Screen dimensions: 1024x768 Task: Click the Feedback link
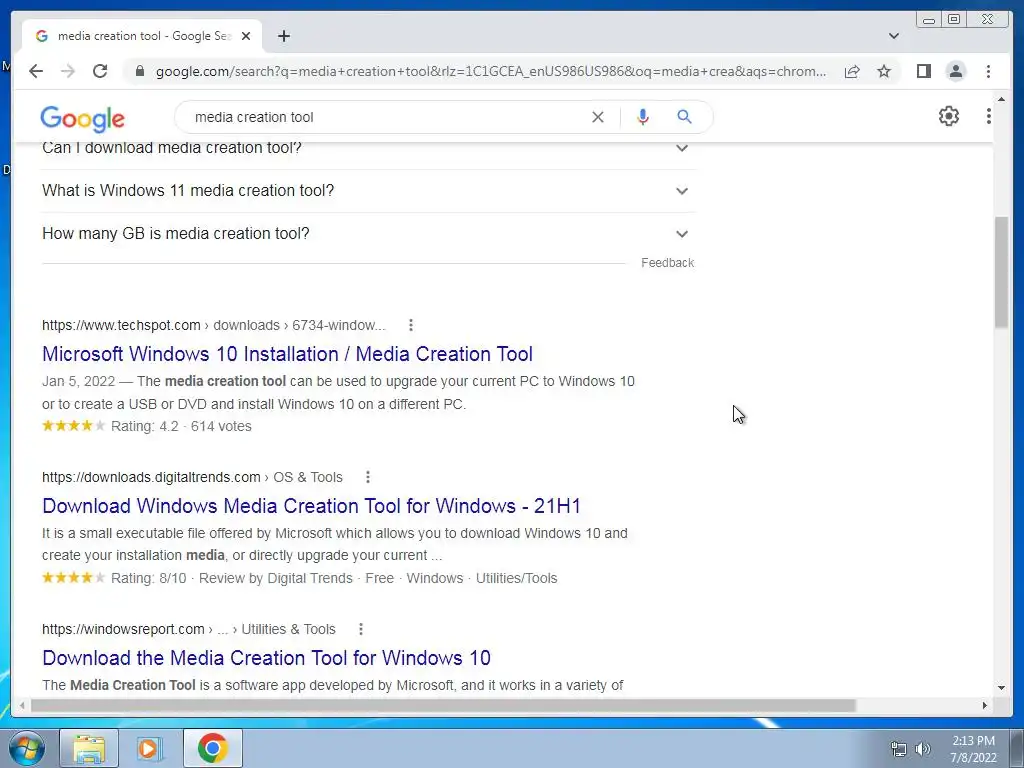point(667,263)
